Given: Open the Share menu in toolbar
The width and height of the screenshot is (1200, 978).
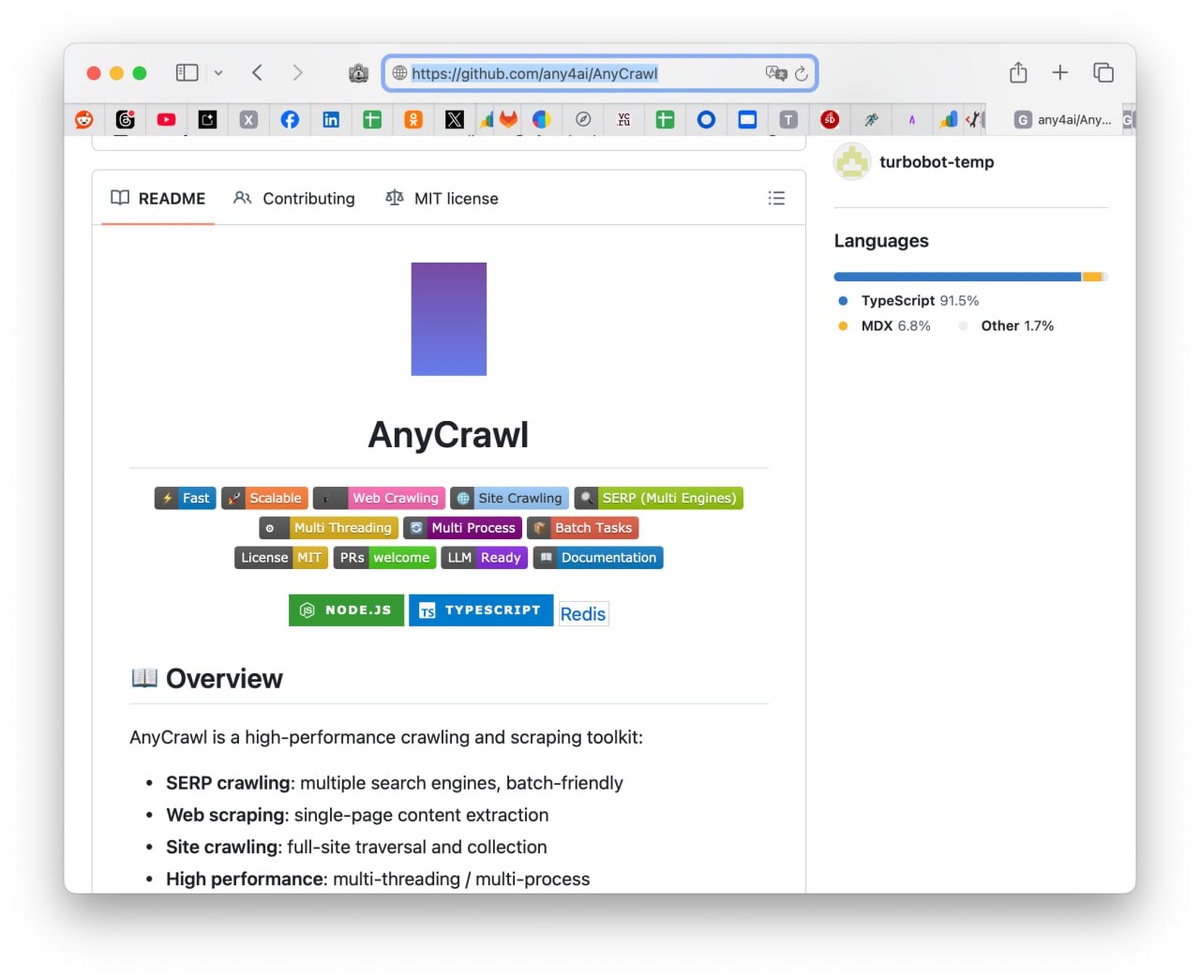Looking at the screenshot, I should (x=1018, y=72).
